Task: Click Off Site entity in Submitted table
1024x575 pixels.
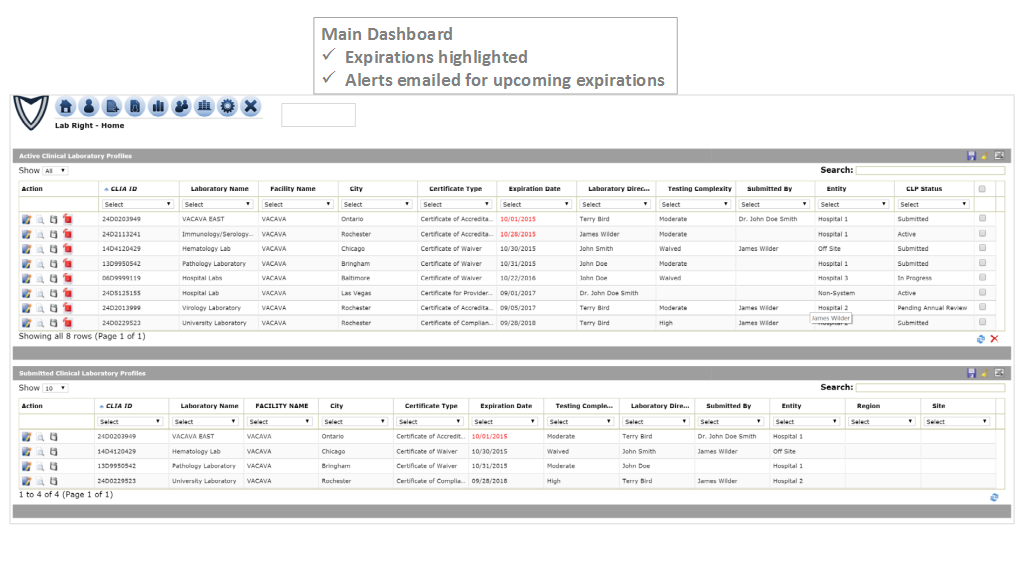Action: click(x=784, y=452)
